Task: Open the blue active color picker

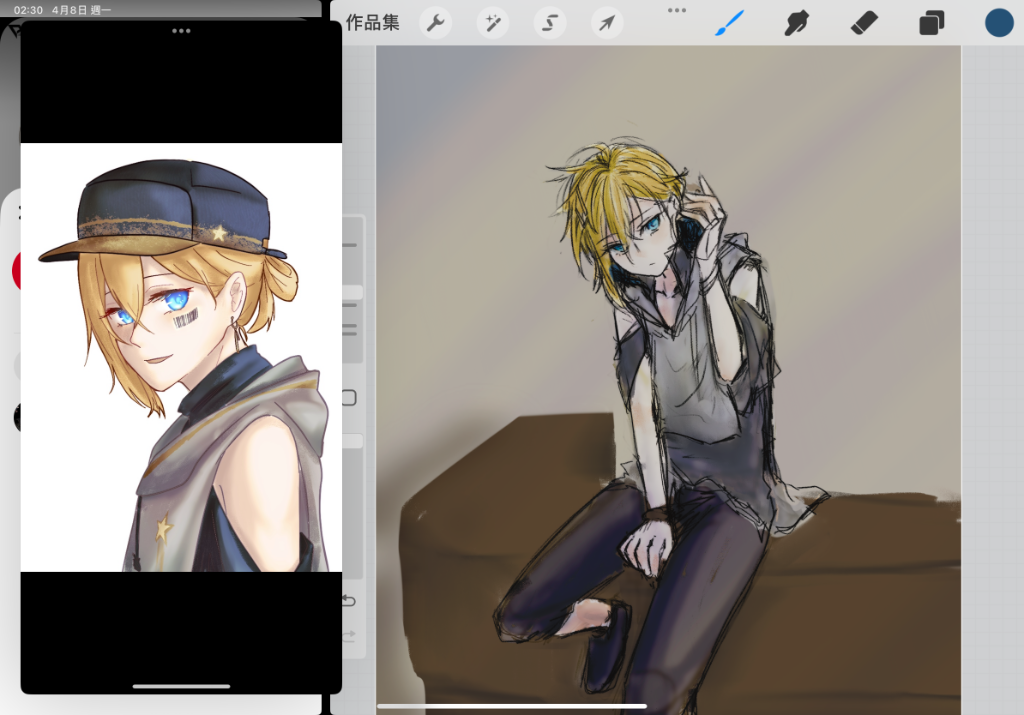Action: 999,23
